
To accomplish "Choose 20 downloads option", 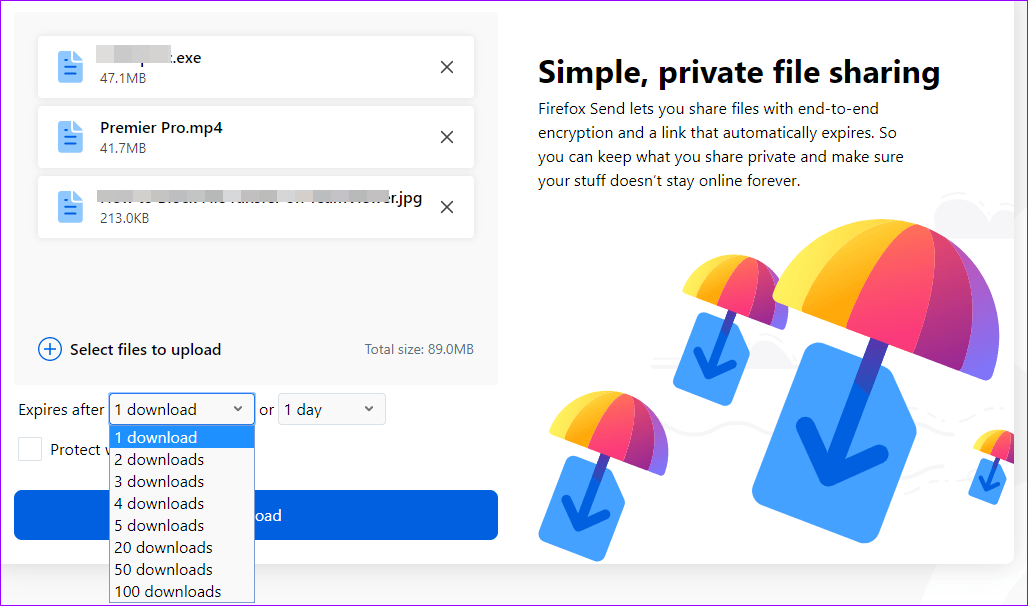I will (182, 548).
